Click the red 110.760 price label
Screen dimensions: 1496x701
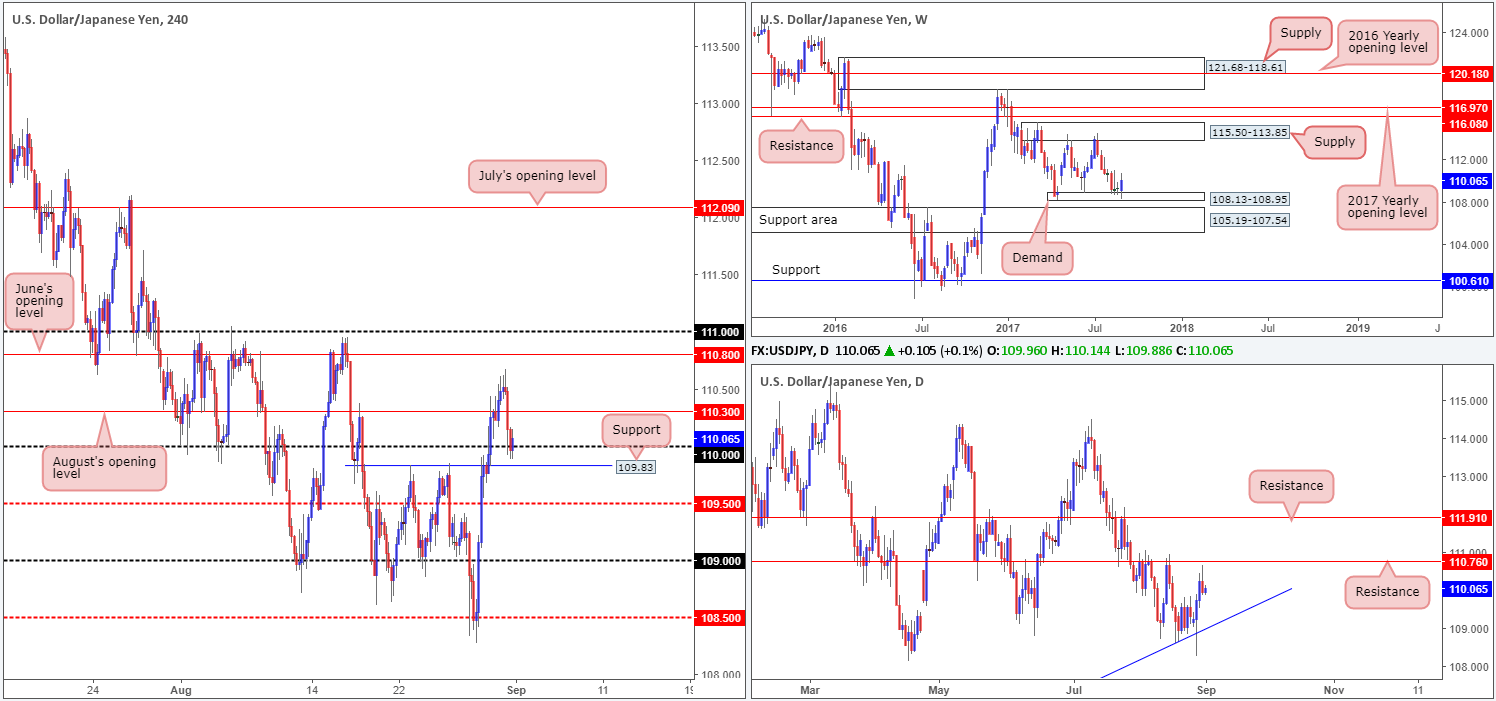pyautogui.click(x=1469, y=562)
